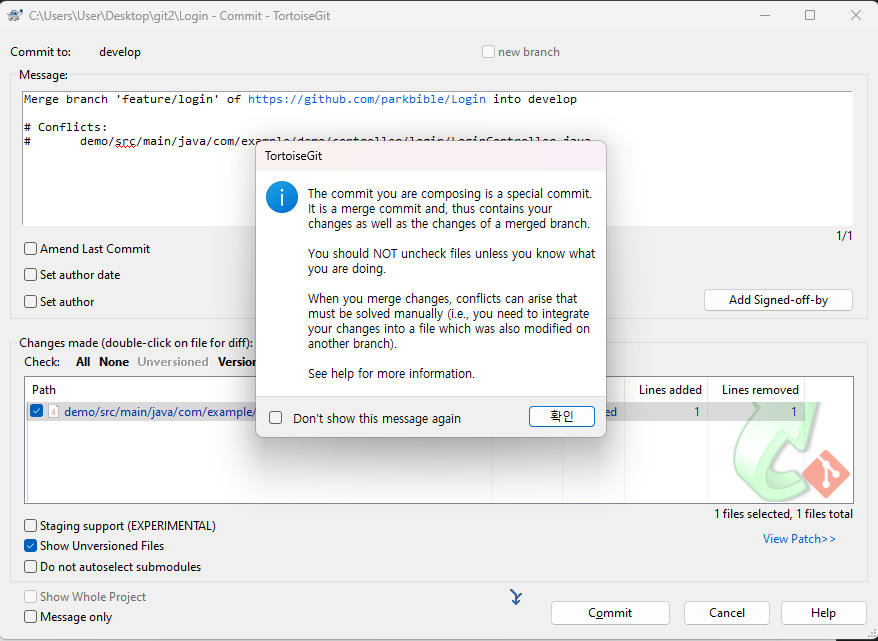Viewport: 878px width, 641px height.
Task: Open Help for the commit dialog
Action: [x=823, y=613]
